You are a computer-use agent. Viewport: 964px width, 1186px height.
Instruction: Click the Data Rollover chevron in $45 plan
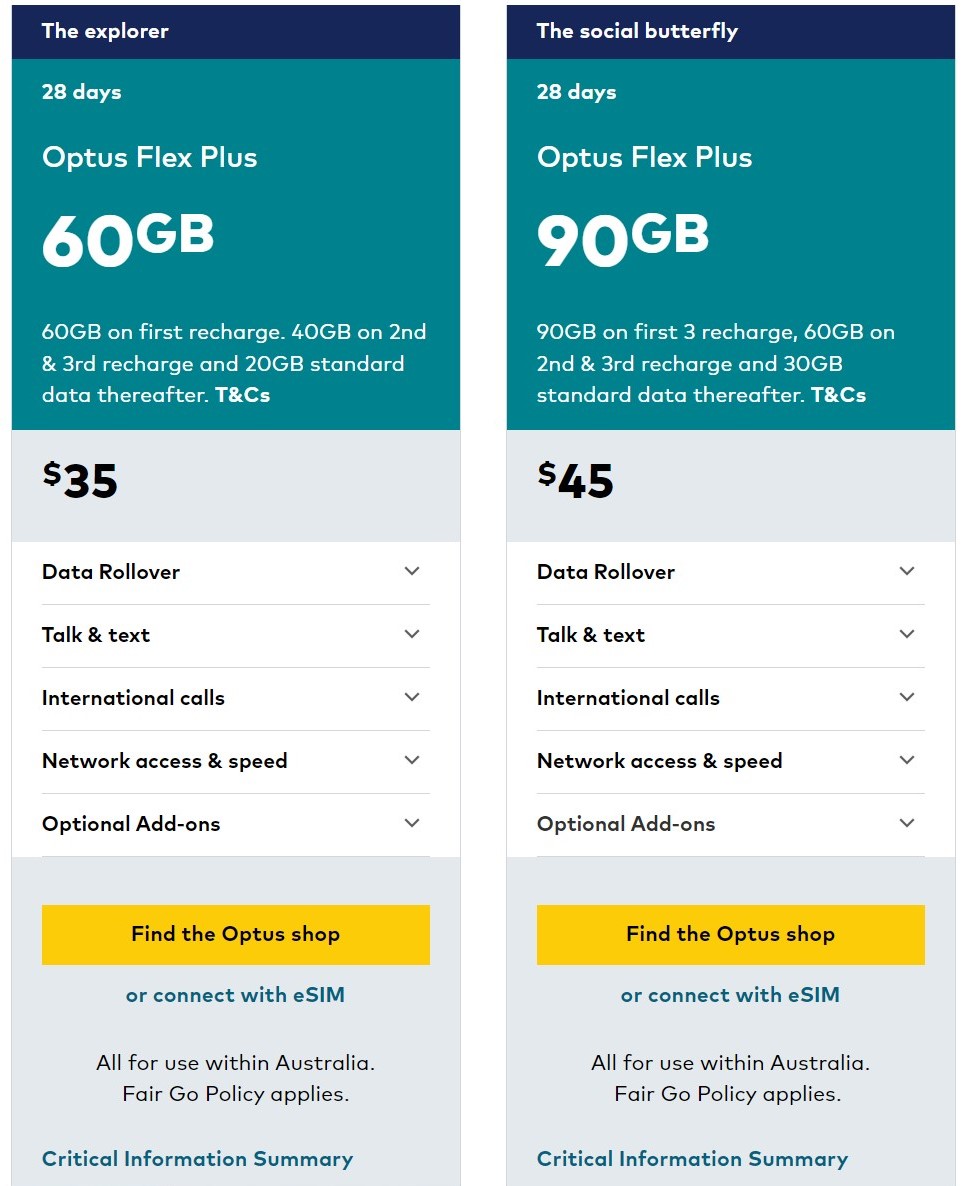pyautogui.click(x=906, y=571)
